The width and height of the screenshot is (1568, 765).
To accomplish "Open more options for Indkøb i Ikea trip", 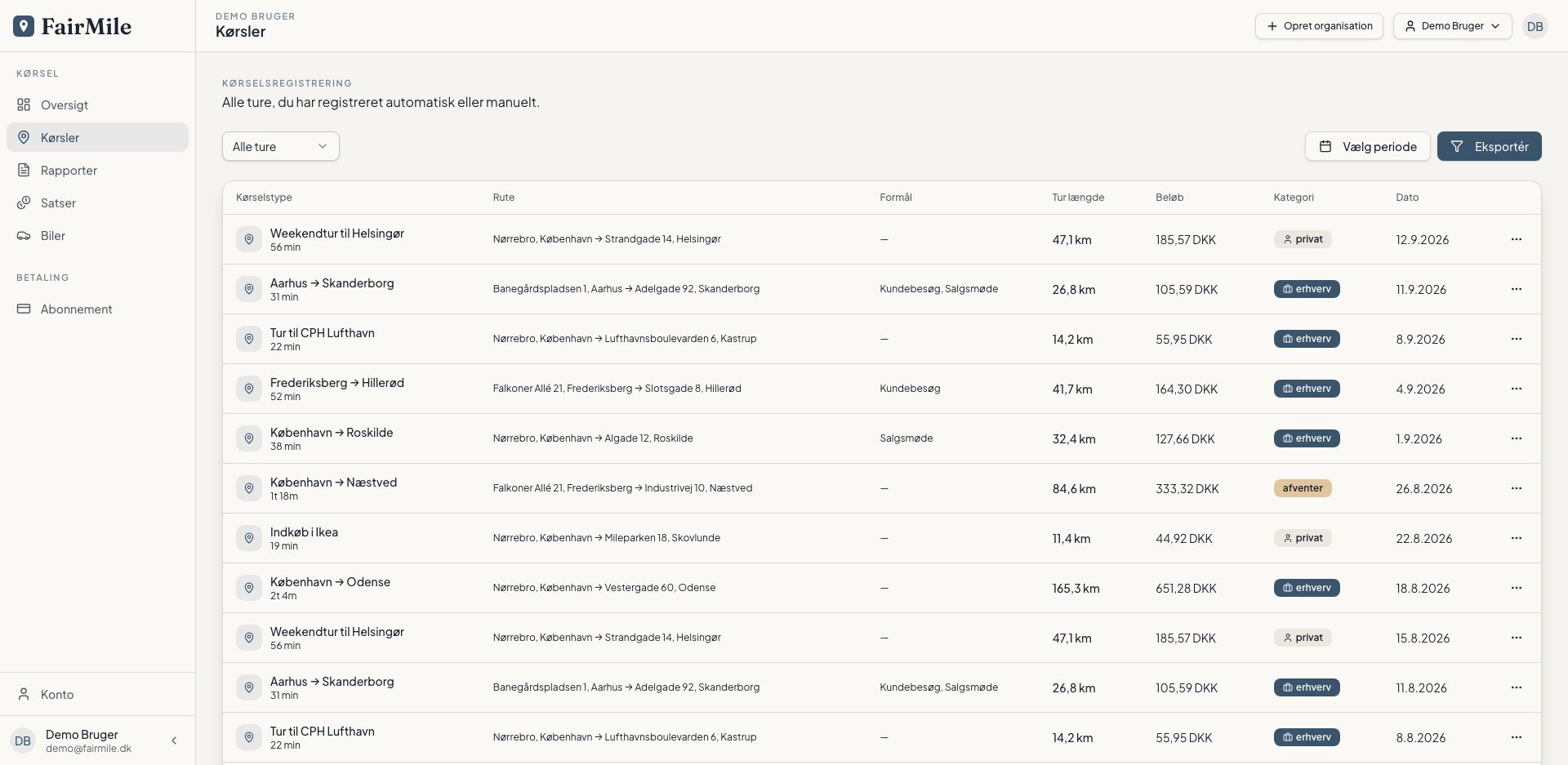I will pos(1516,538).
